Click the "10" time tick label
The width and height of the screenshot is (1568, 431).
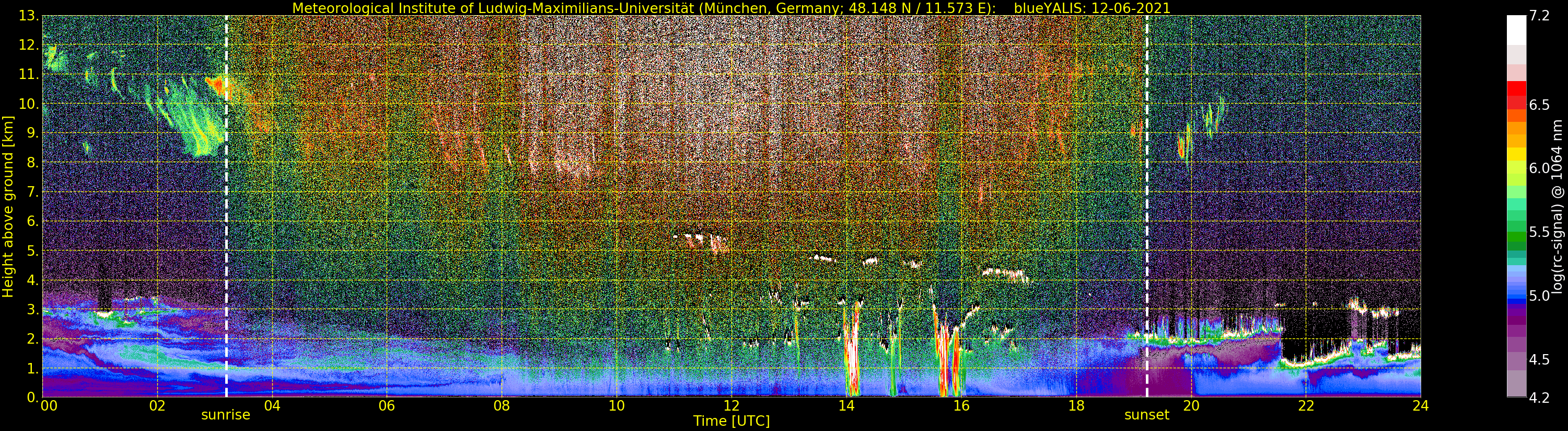[x=617, y=405]
